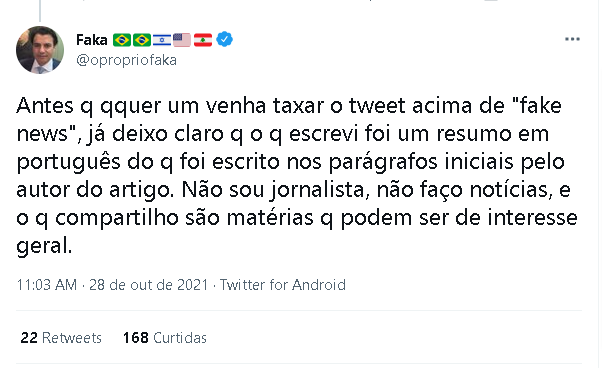Click the final word geral in tweet
This screenshot has height=368, width=602.
point(44,246)
